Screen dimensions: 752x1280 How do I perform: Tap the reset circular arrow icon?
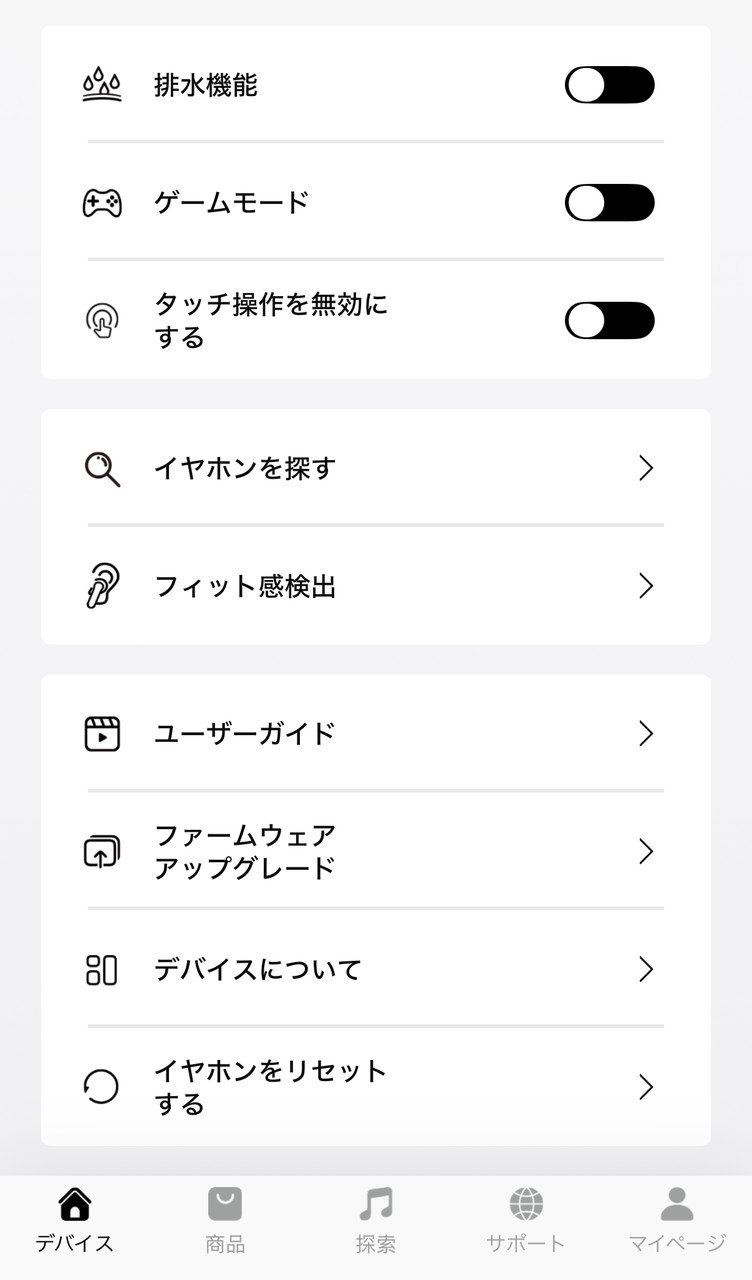pos(102,1087)
